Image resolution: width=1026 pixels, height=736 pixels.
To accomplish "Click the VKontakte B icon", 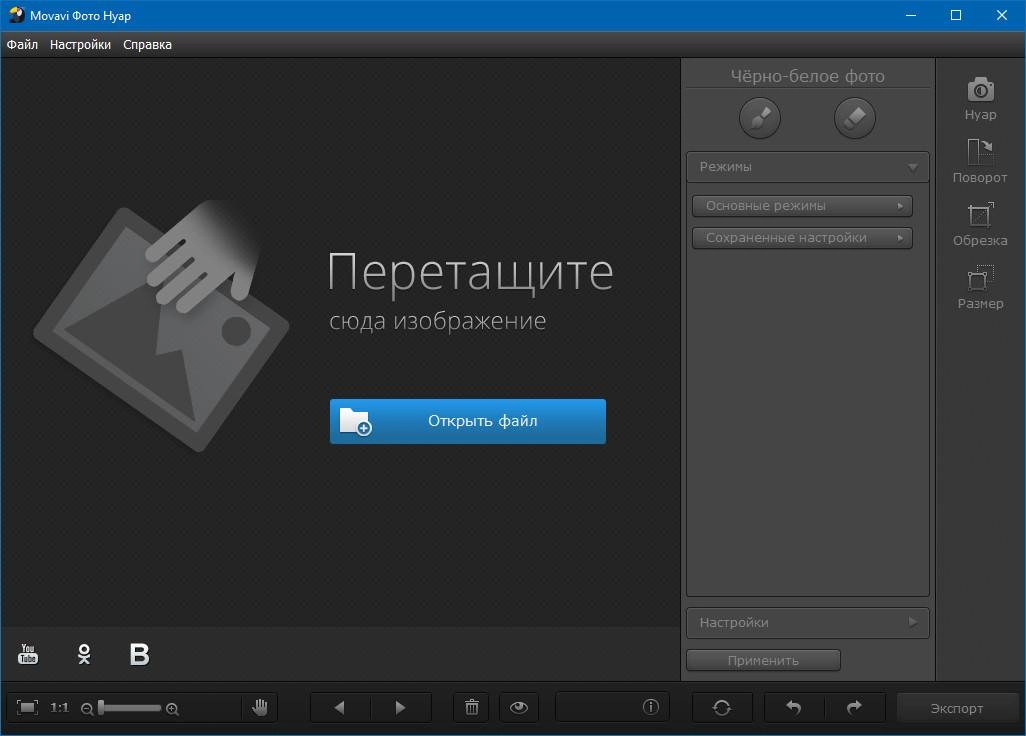I will [x=139, y=654].
